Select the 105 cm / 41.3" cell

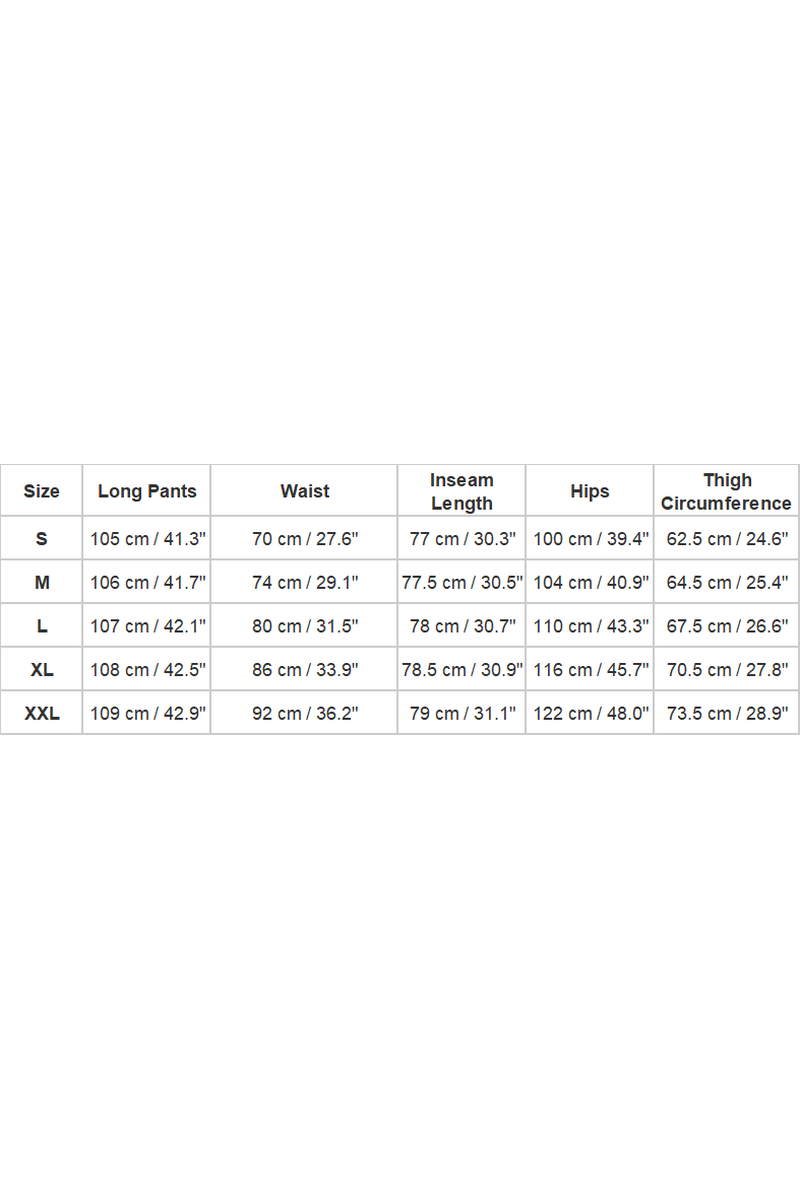click(x=147, y=538)
